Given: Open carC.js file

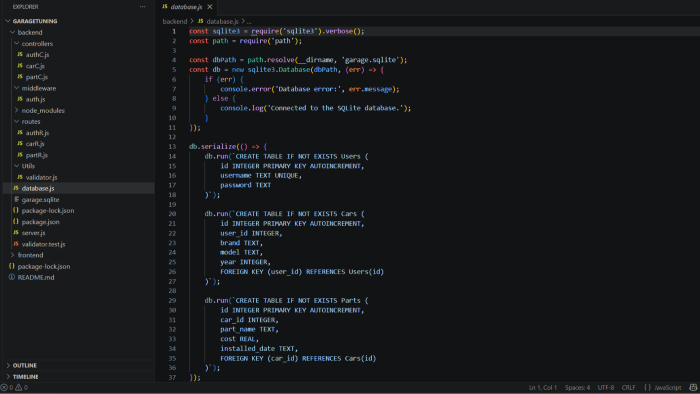Looking at the screenshot, I should 35,66.
